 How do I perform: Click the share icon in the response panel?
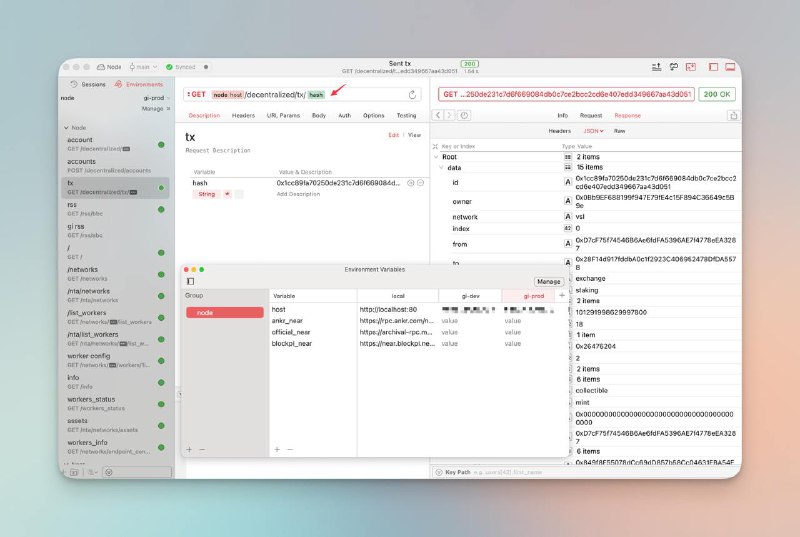pyautogui.click(x=732, y=115)
